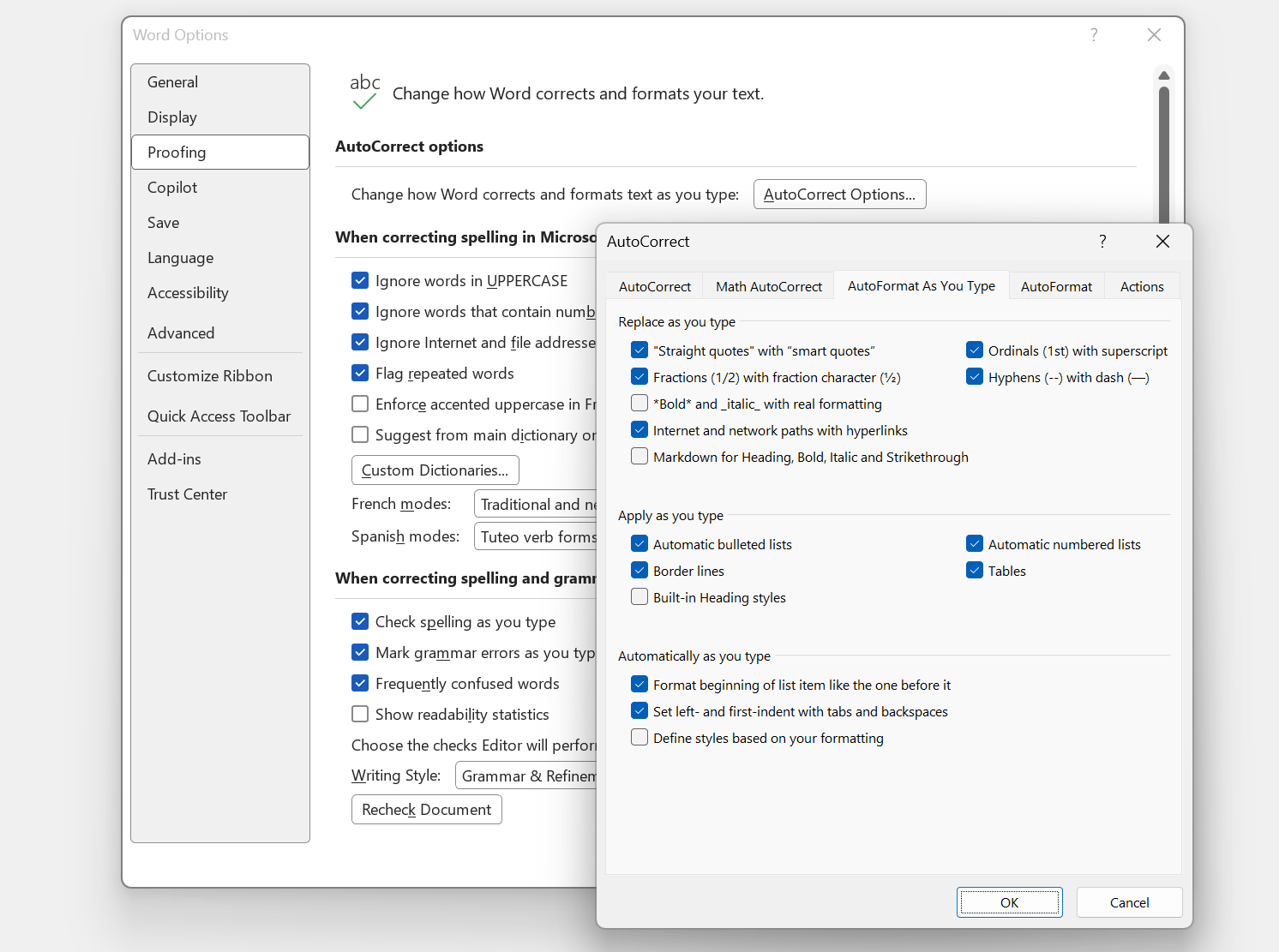Toggle Internet and network paths with hyperlinks
1279x952 pixels.
click(639, 430)
